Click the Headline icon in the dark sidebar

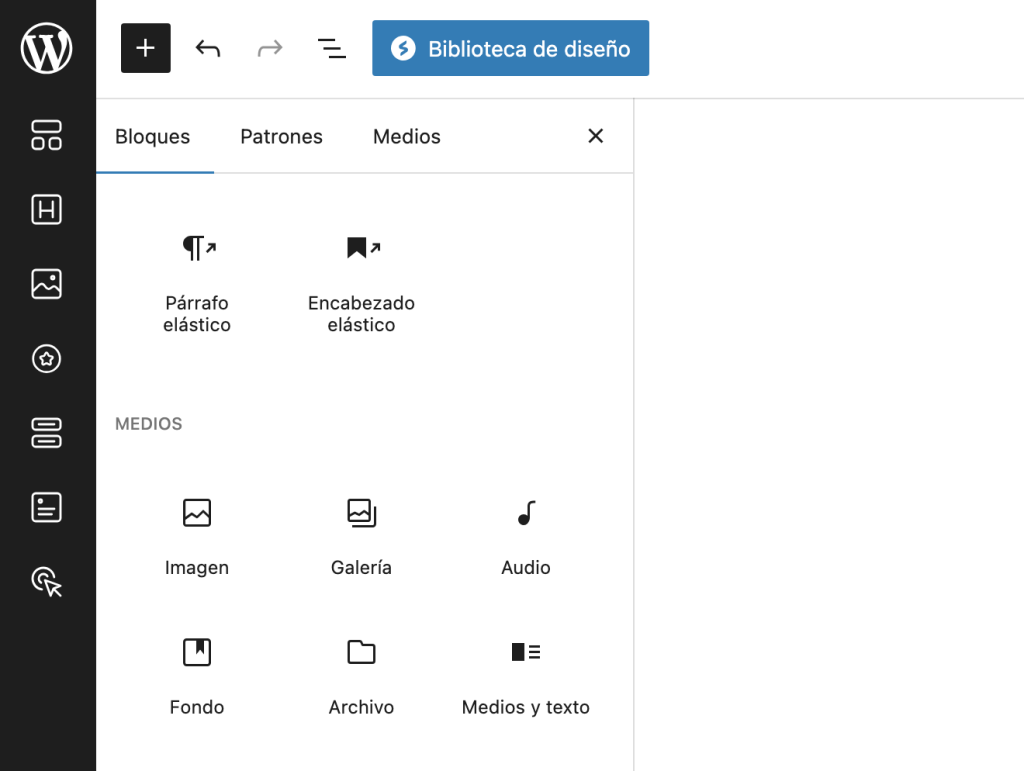point(46,210)
